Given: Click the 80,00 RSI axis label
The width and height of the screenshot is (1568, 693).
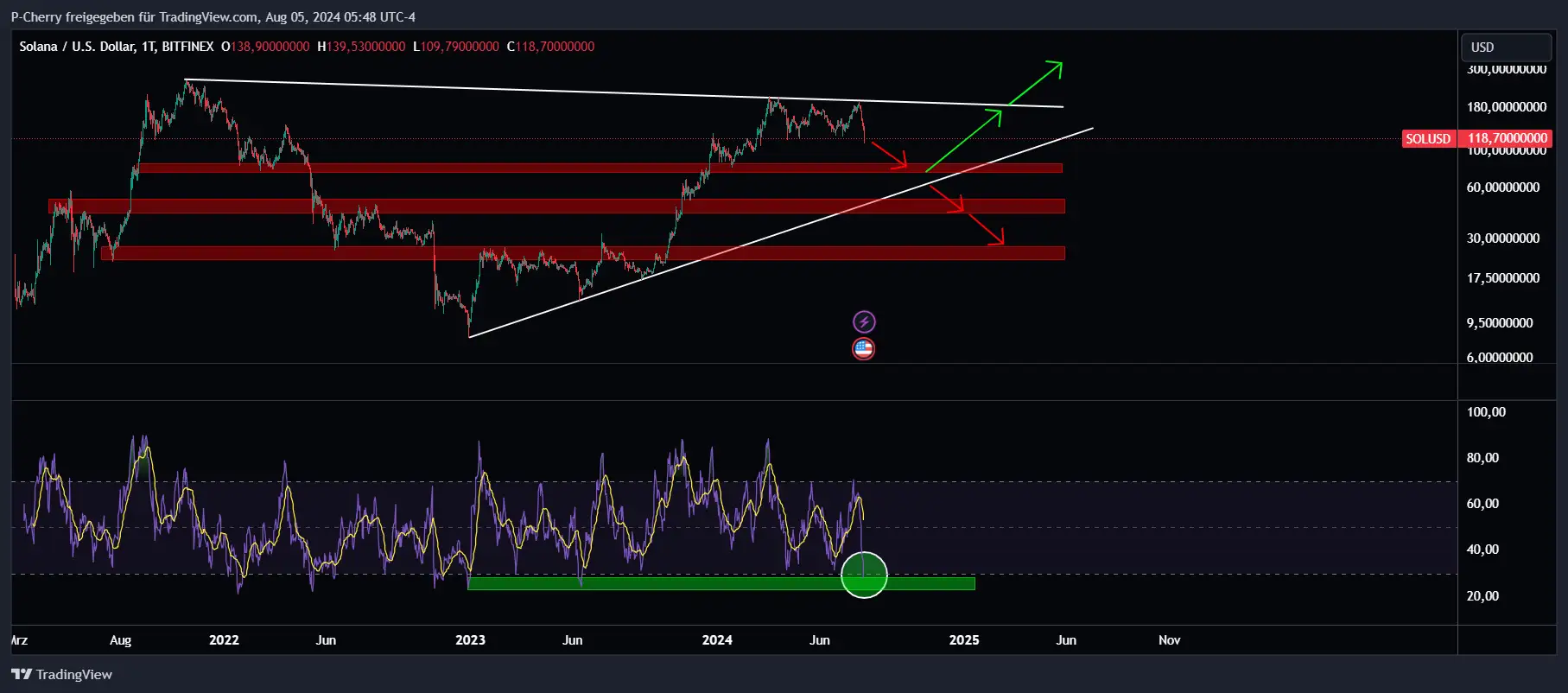Looking at the screenshot, I should click(1482, 458).
